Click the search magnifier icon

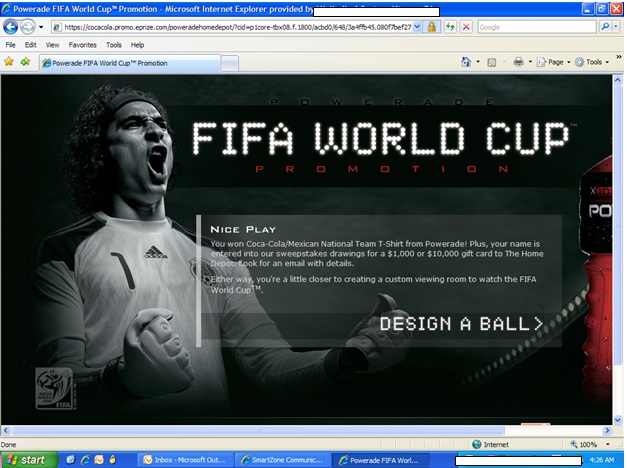point(605,27)
